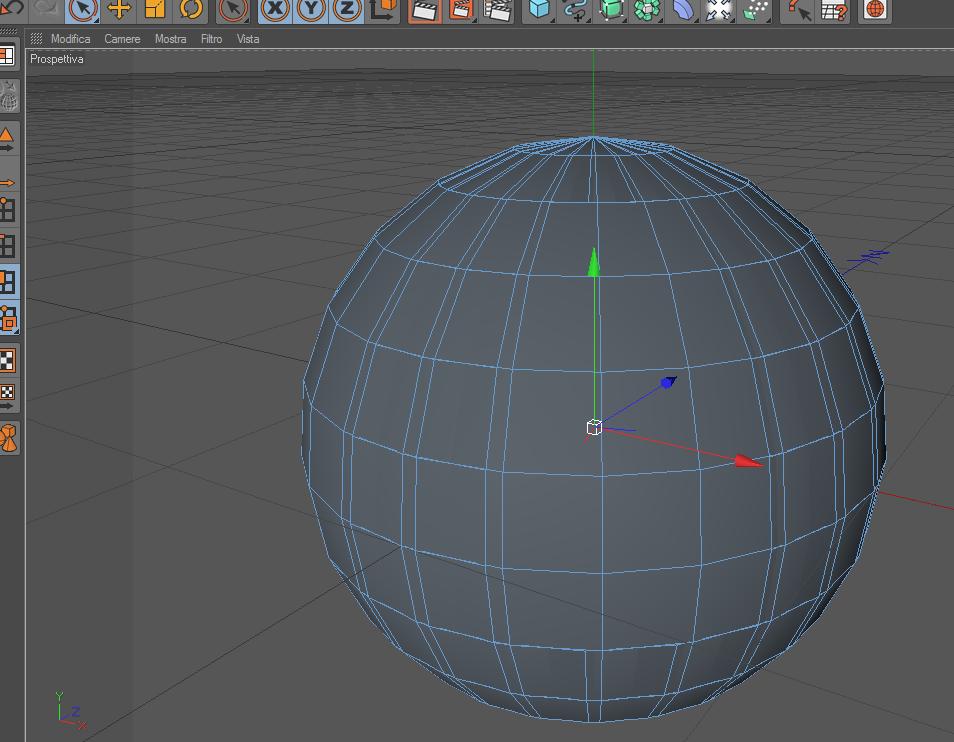Select the Move tool with crossed arrows
This screenshot has height=742, width=954.
pos(119,10)
